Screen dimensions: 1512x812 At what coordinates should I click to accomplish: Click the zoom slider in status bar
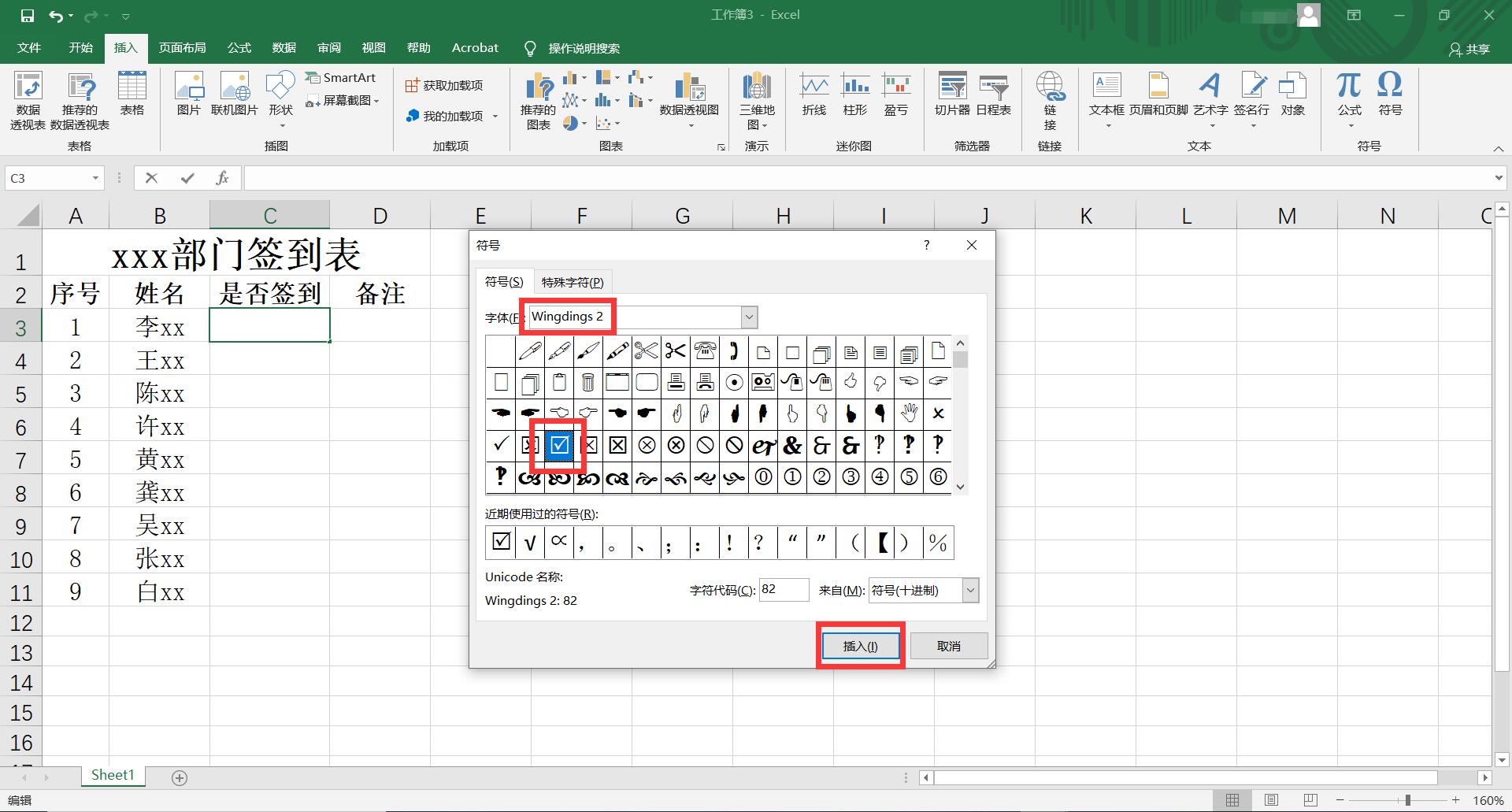(1407, 800)
